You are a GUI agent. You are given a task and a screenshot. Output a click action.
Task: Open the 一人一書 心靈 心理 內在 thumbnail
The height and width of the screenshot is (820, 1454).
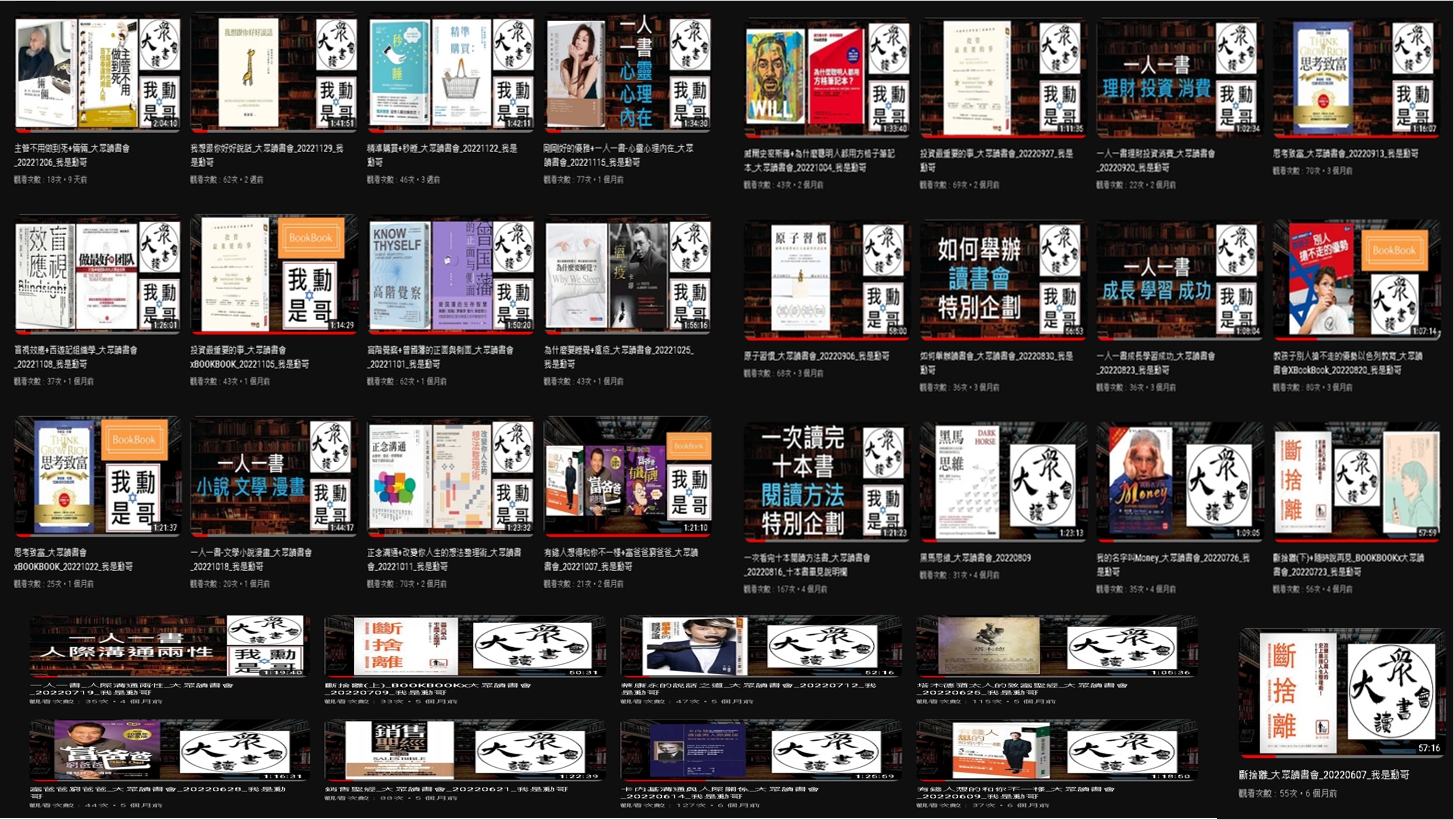click(x=628, y=73)
